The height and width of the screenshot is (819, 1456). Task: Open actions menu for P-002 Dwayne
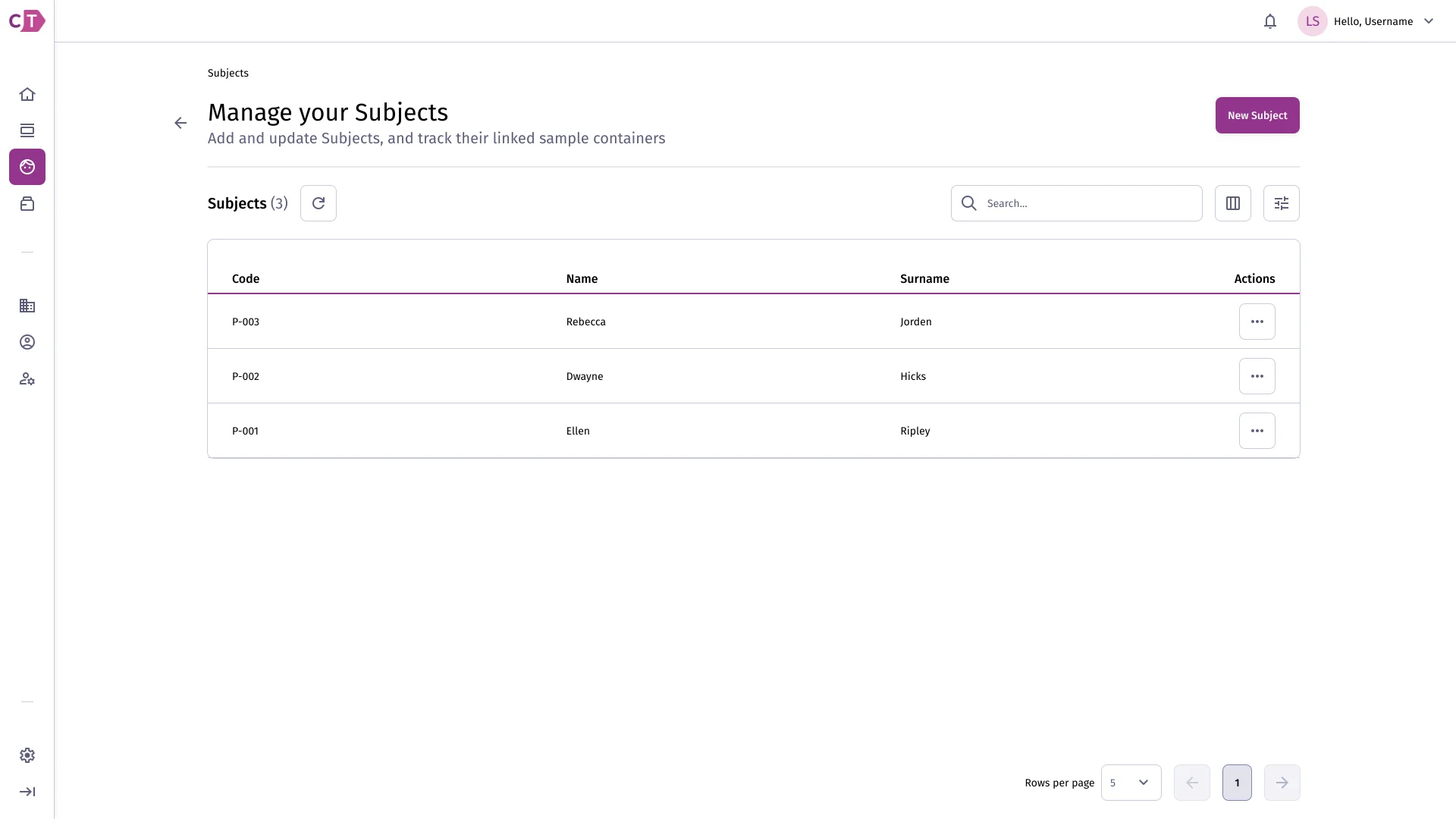pyautogui.click(x=1257, y=376)
